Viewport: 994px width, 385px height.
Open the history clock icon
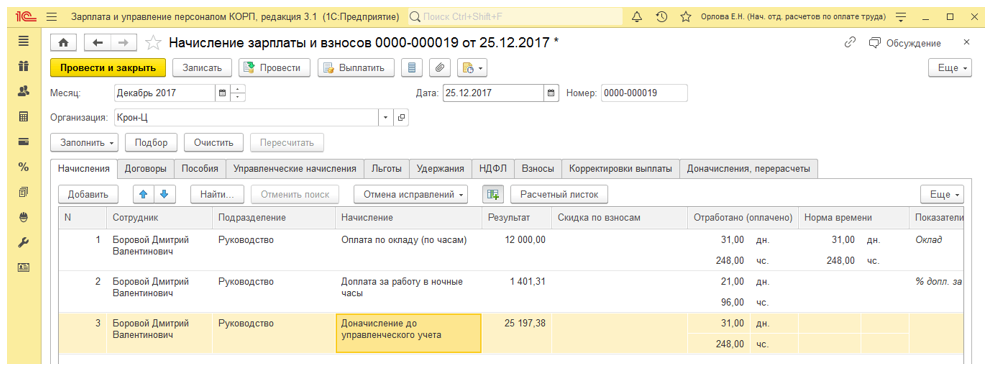[661, 16]
